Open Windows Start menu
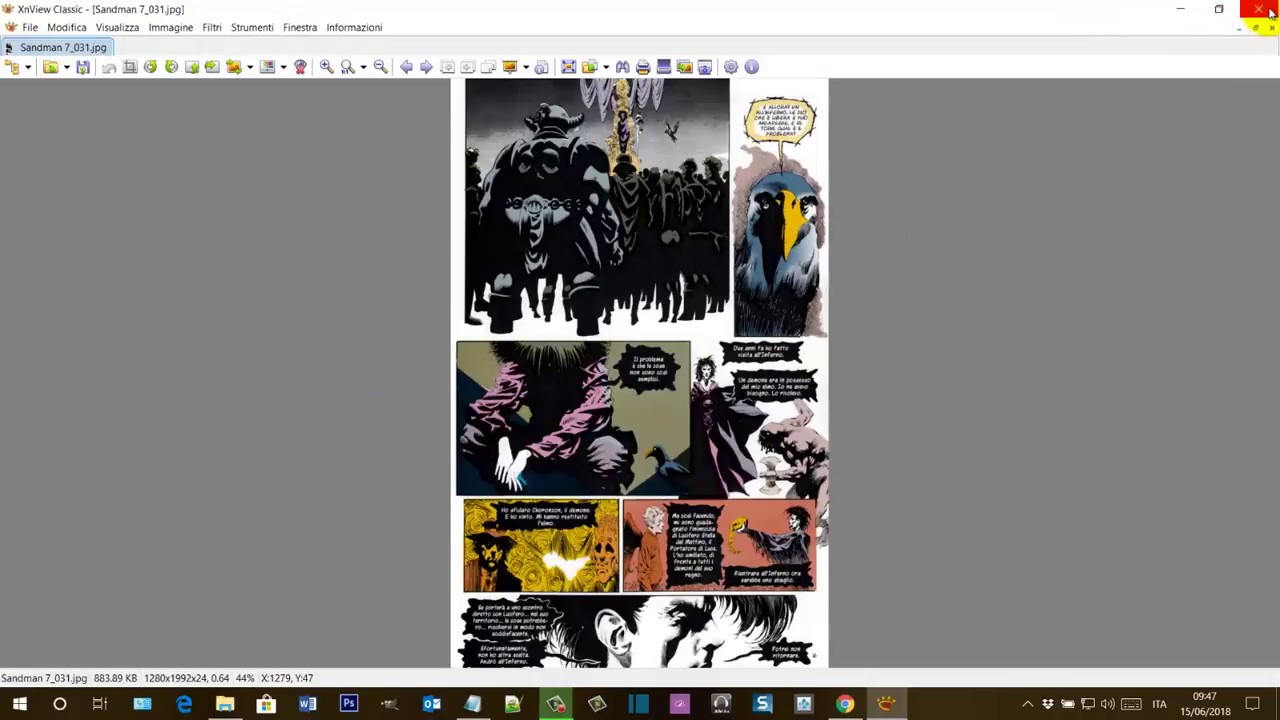 (19, 704)
